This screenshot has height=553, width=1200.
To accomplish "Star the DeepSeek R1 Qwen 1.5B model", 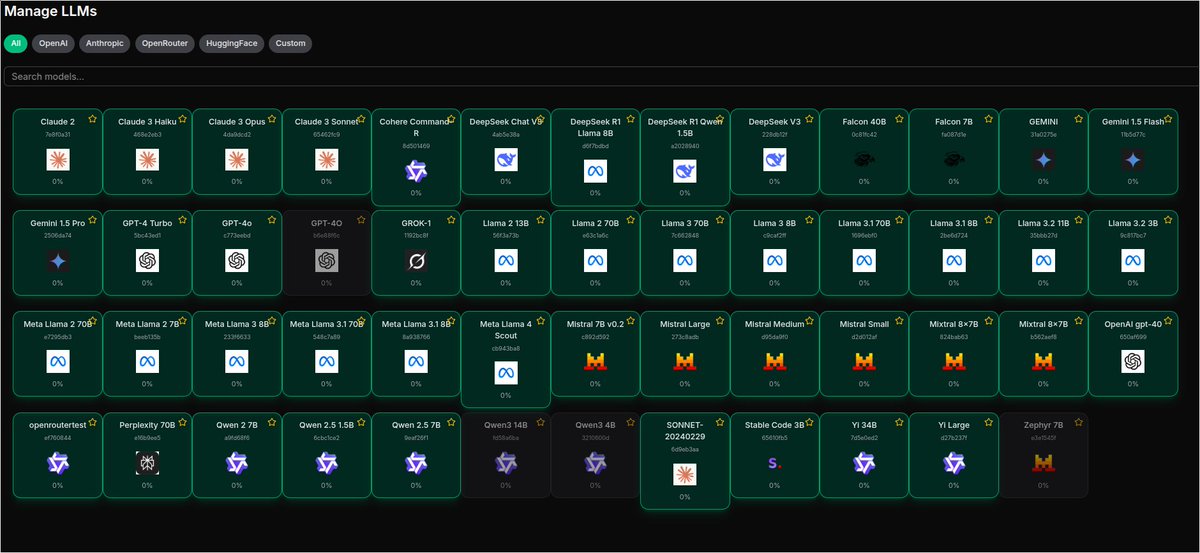I will click(719, 118).
